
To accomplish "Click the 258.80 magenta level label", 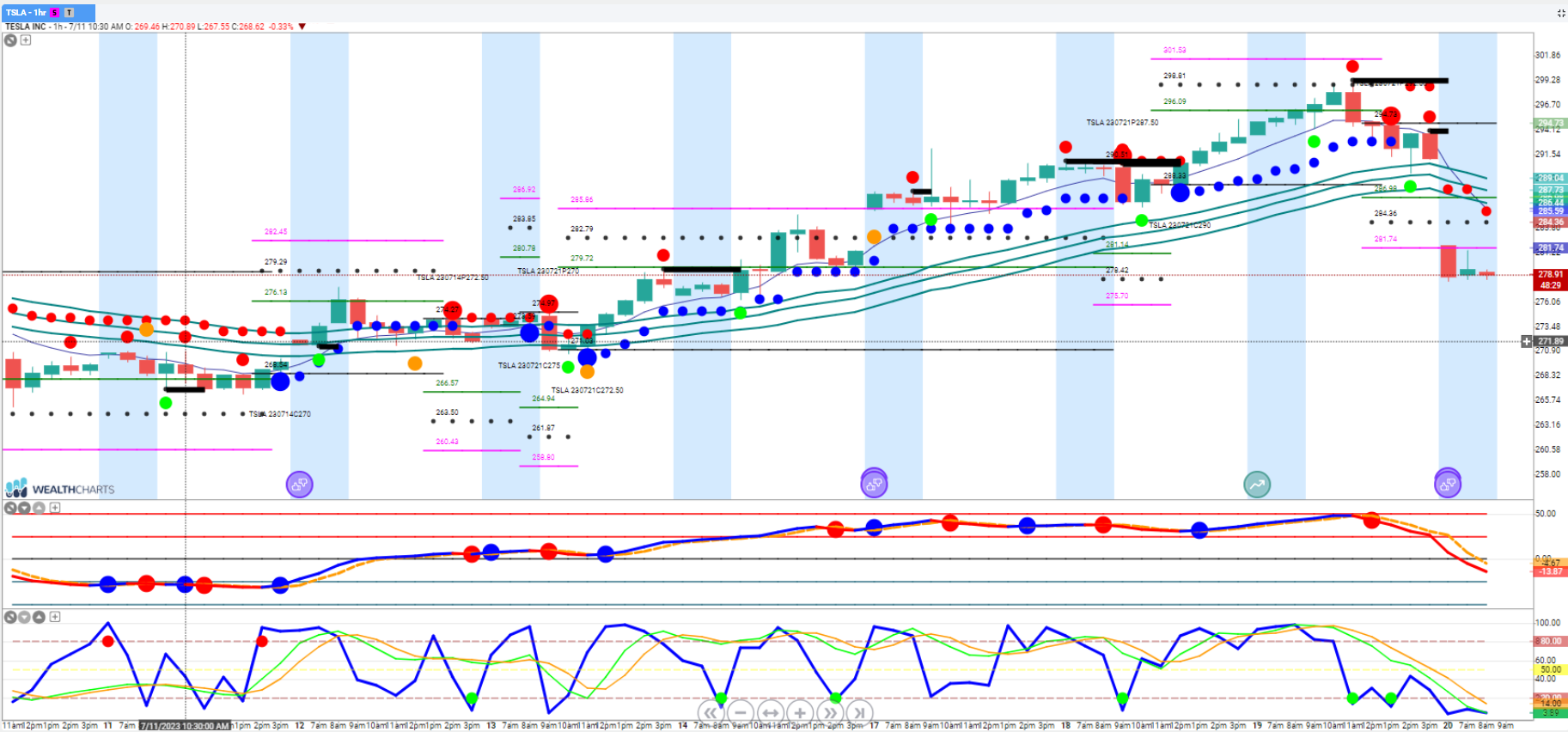I will click(x=543, y=457).
